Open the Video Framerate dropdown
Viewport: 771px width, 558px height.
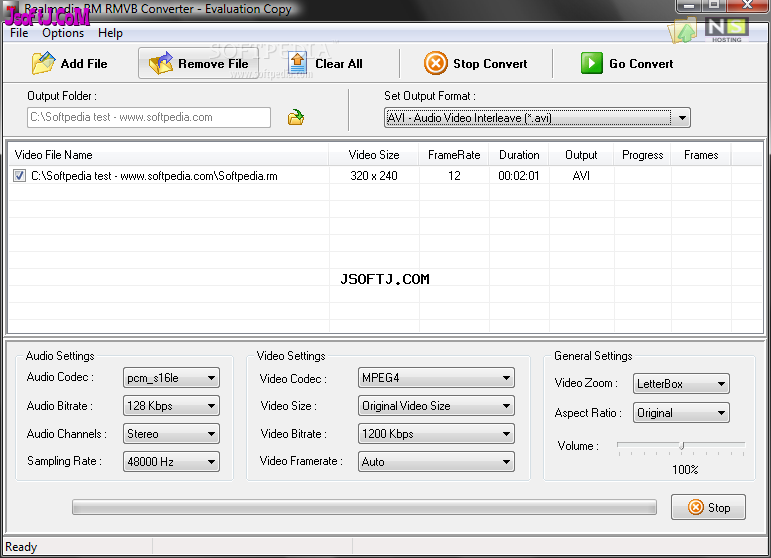436,462
